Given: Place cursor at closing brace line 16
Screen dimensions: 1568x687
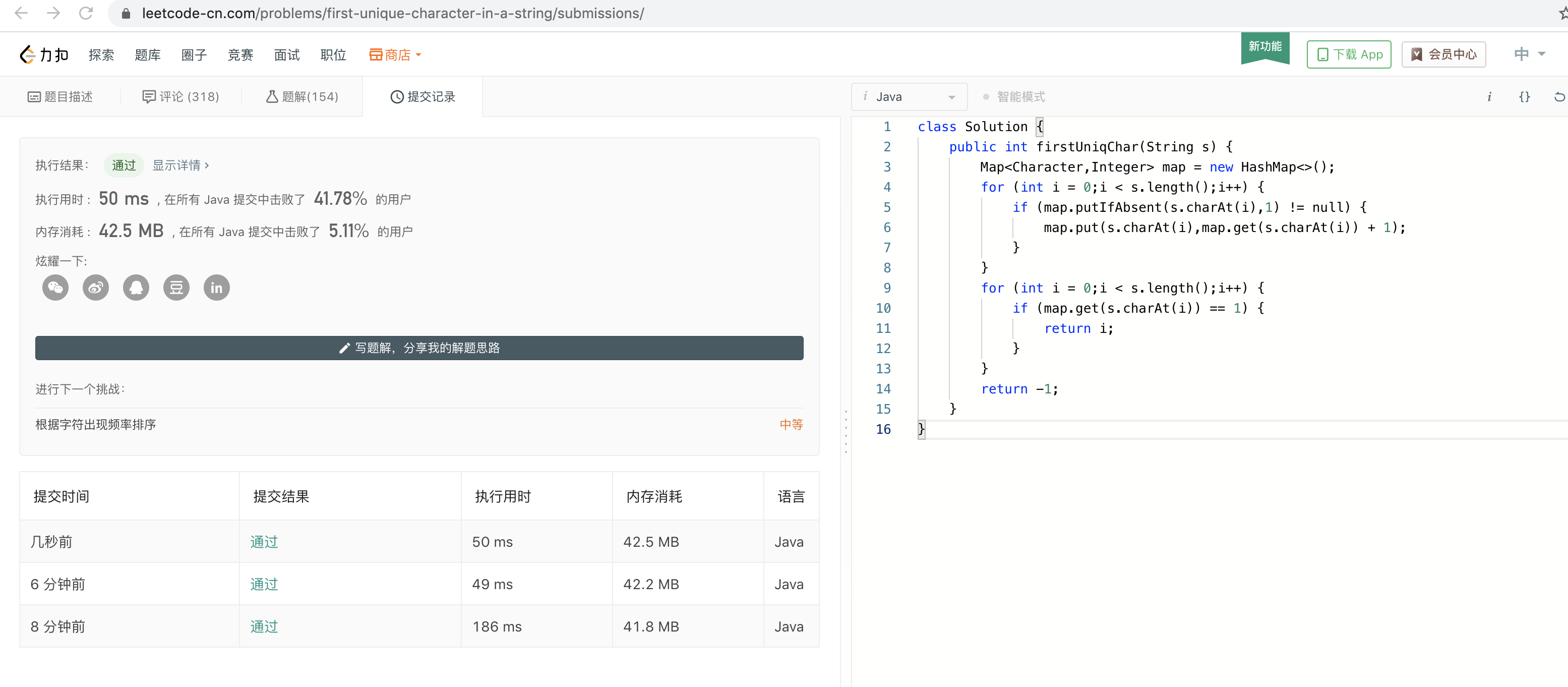Looking at the screenshot, I should [922, 429].
